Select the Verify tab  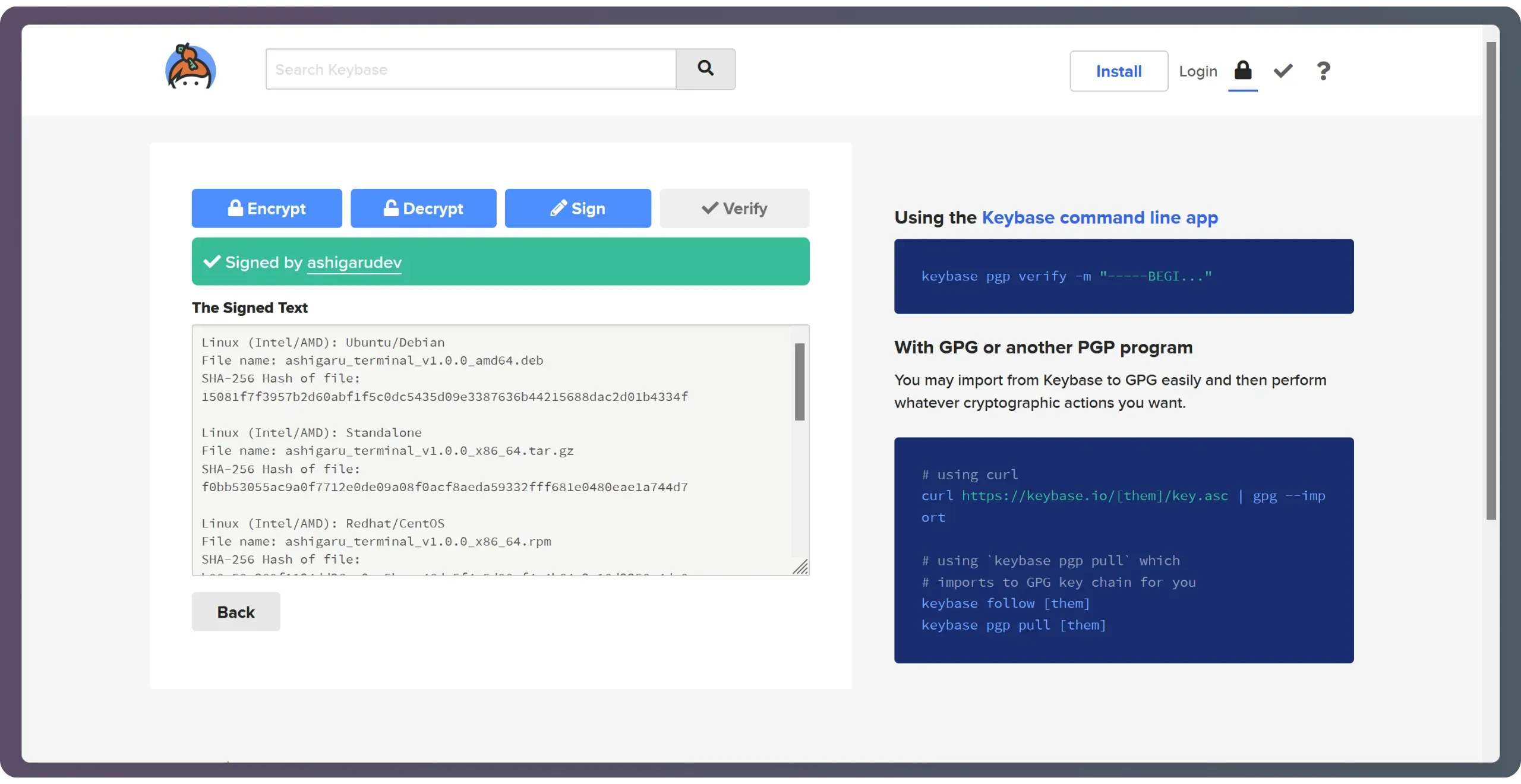coord(734,208)
